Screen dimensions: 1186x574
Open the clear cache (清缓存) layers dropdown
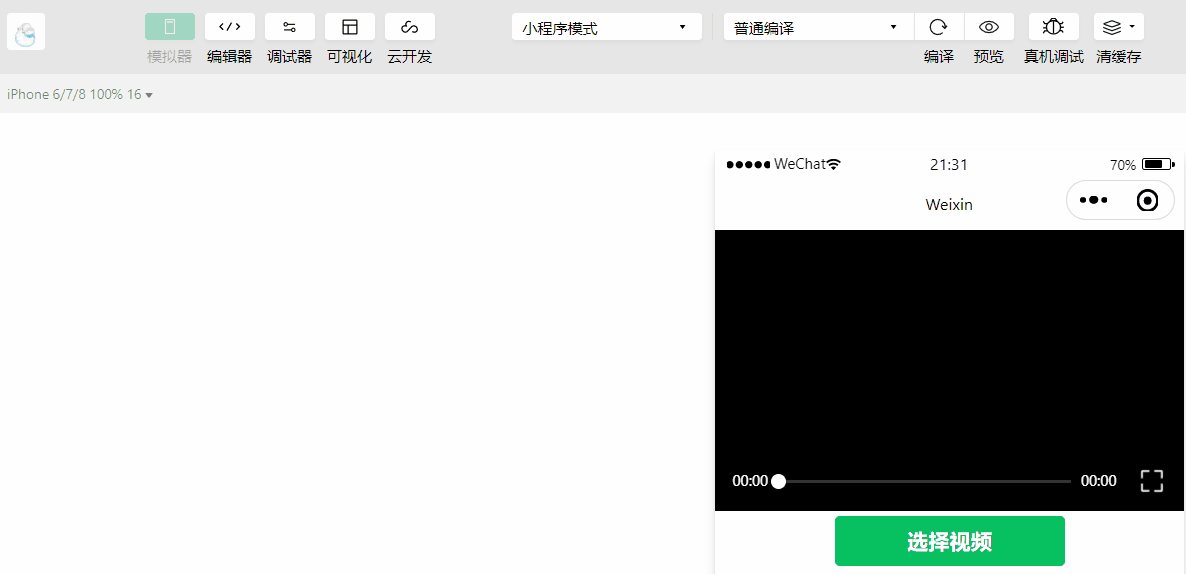point(1119,26)
